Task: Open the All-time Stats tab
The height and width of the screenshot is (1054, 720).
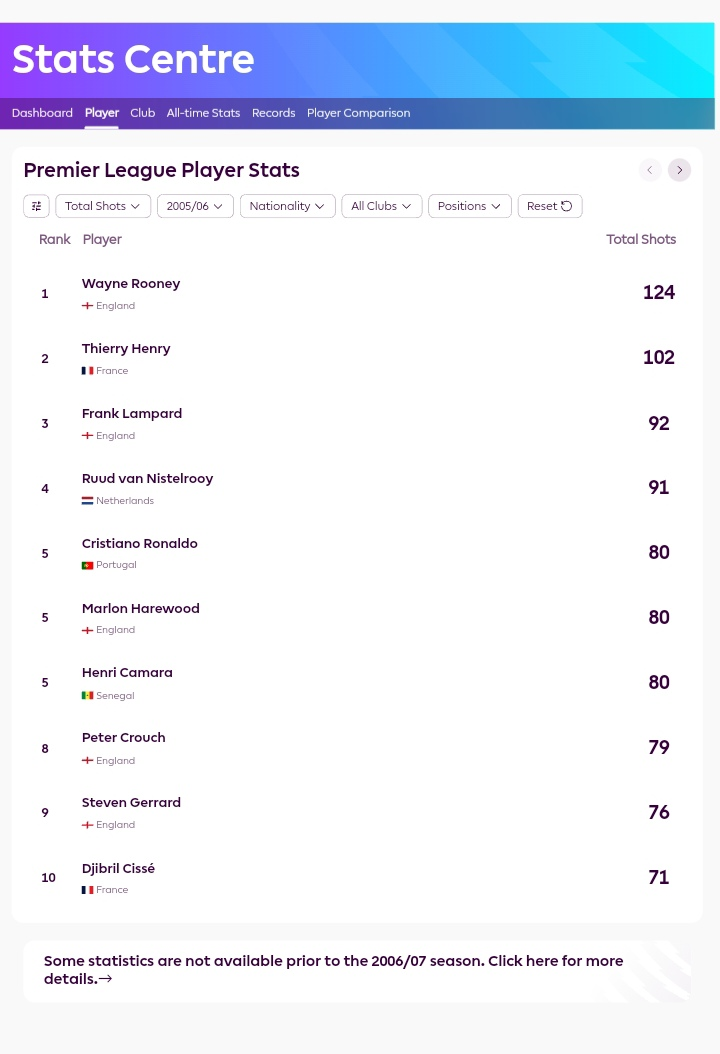Action: (203, 113)
